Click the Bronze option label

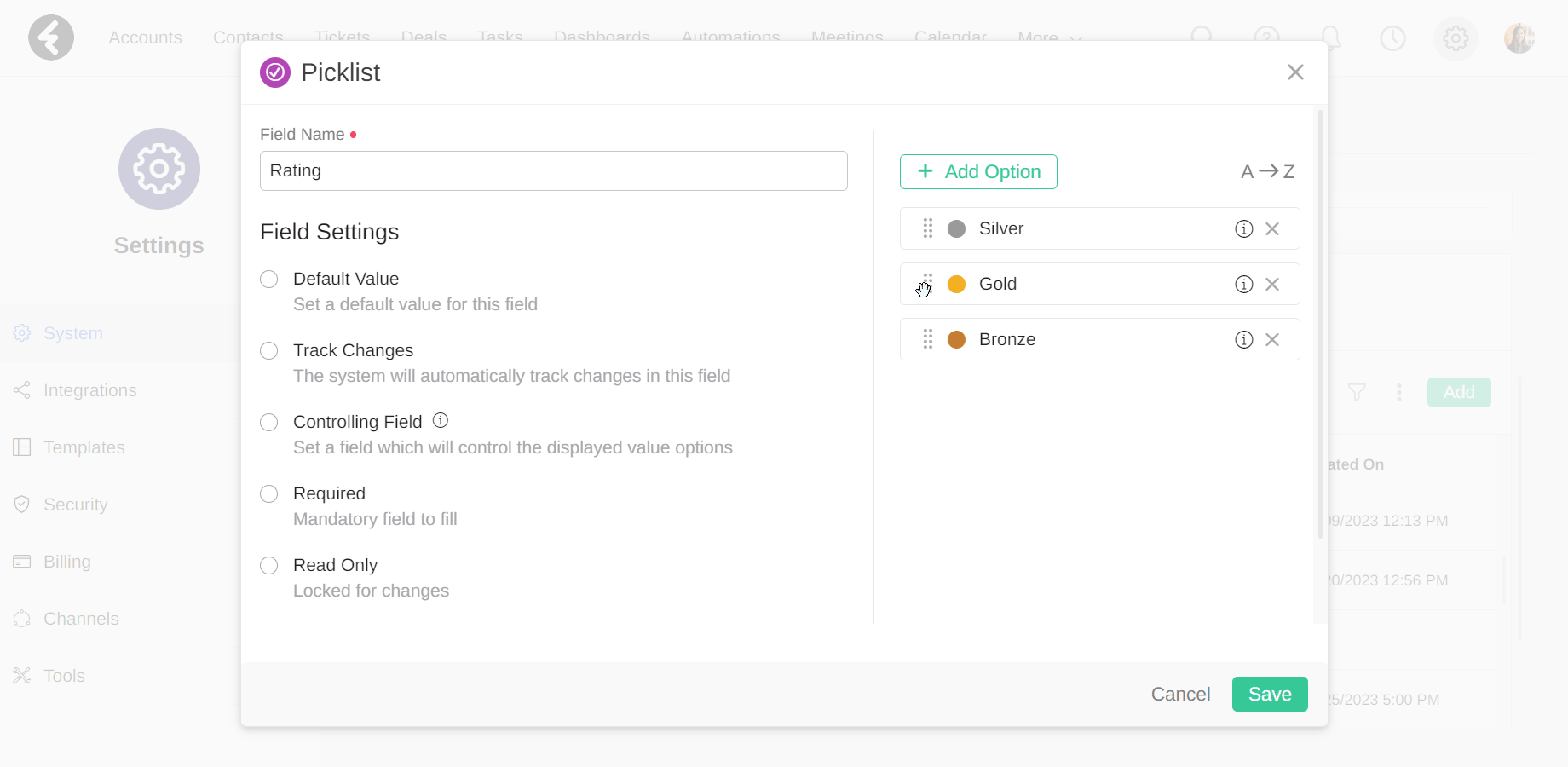[x=1007, y=339]
